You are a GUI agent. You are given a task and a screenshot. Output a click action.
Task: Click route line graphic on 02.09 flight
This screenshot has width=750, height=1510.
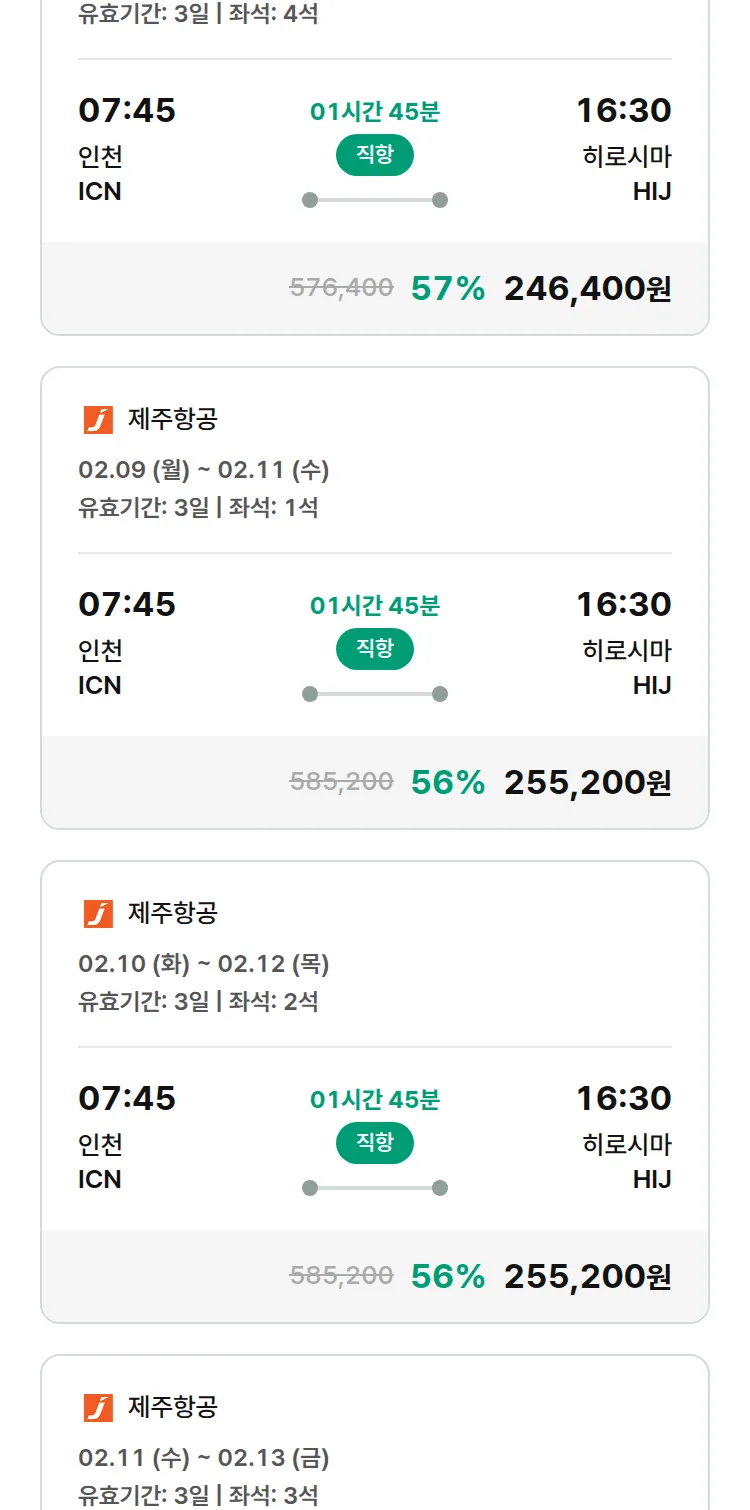pyautogui.click(x=375, y=694)
